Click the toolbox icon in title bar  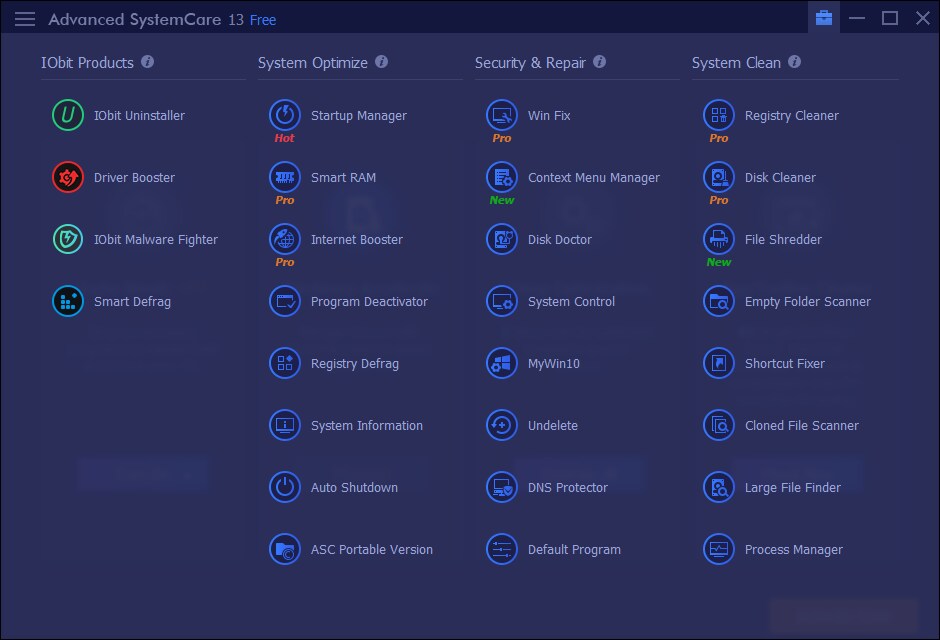824,18
